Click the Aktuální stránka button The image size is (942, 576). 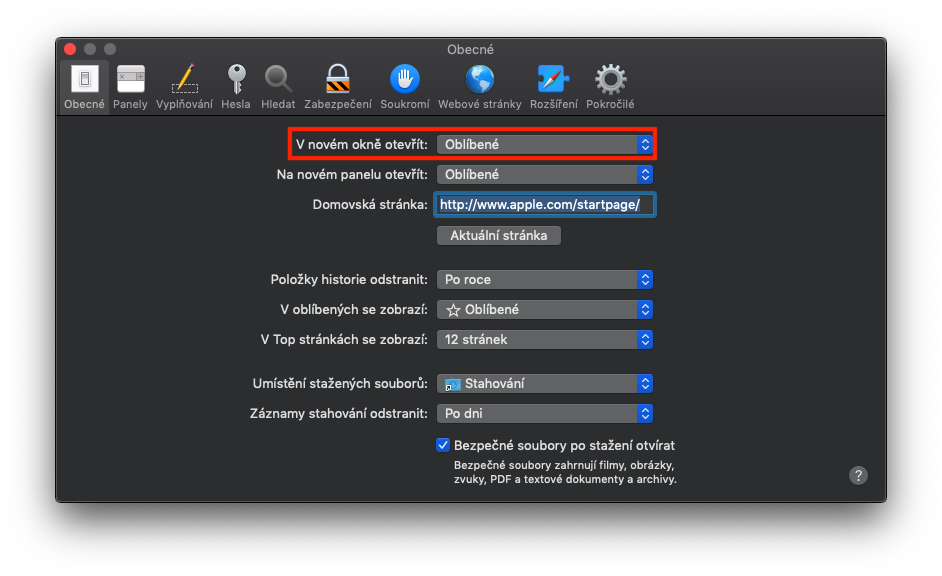tap(499, 235)
